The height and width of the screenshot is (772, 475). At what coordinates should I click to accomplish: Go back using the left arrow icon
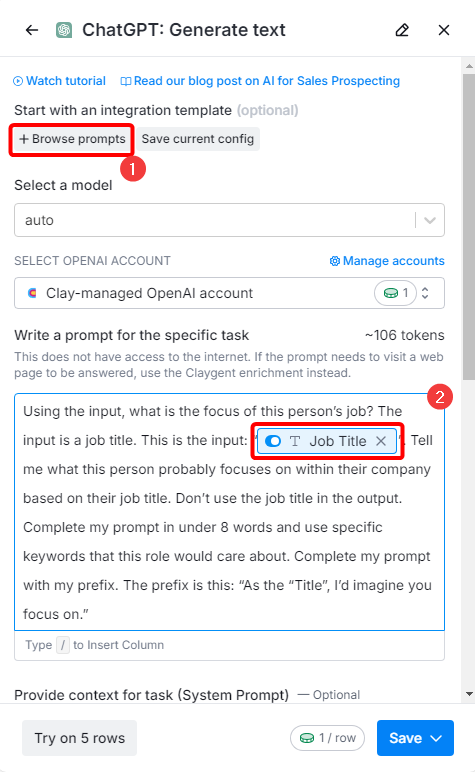tap(32, 30)
